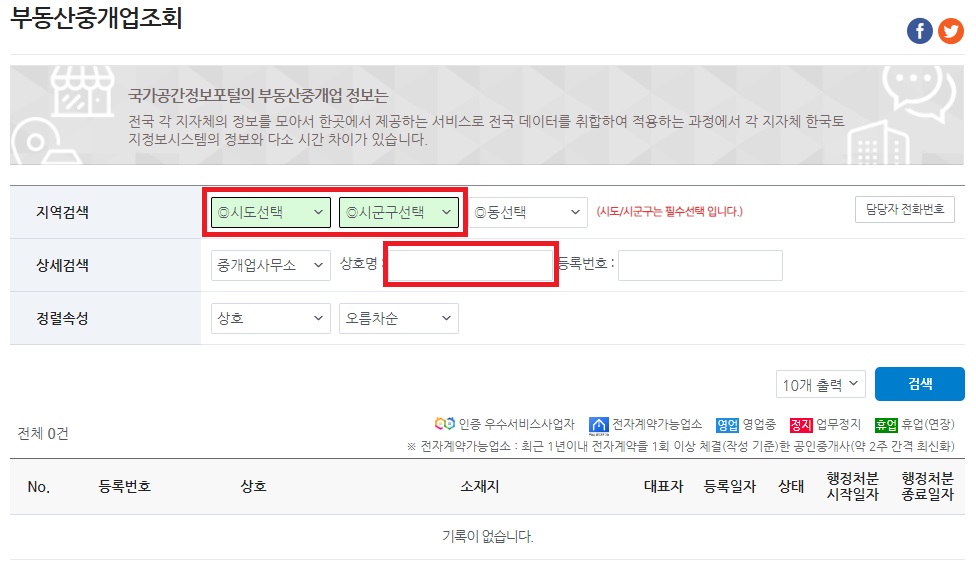Open the 시군구선택 dropdown
The image size is (976, 570).
click(399, 212)
